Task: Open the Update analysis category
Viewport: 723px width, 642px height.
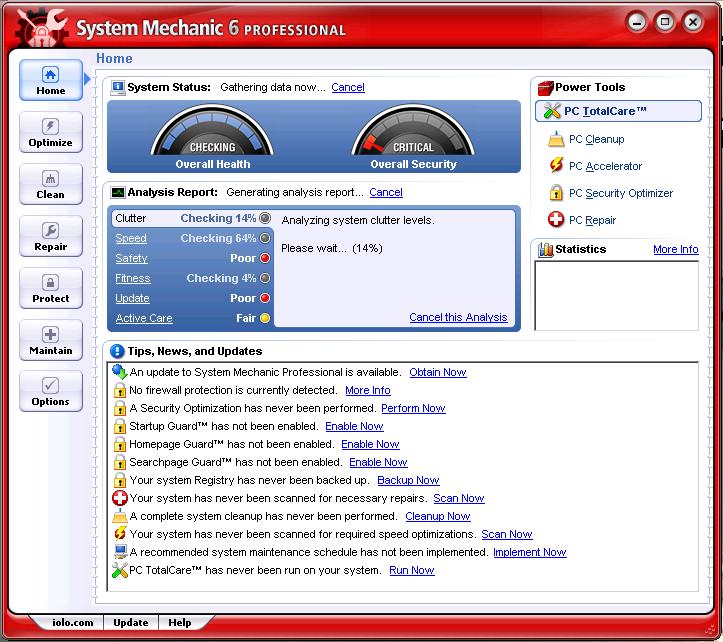Action: click(x=132, y=298)
